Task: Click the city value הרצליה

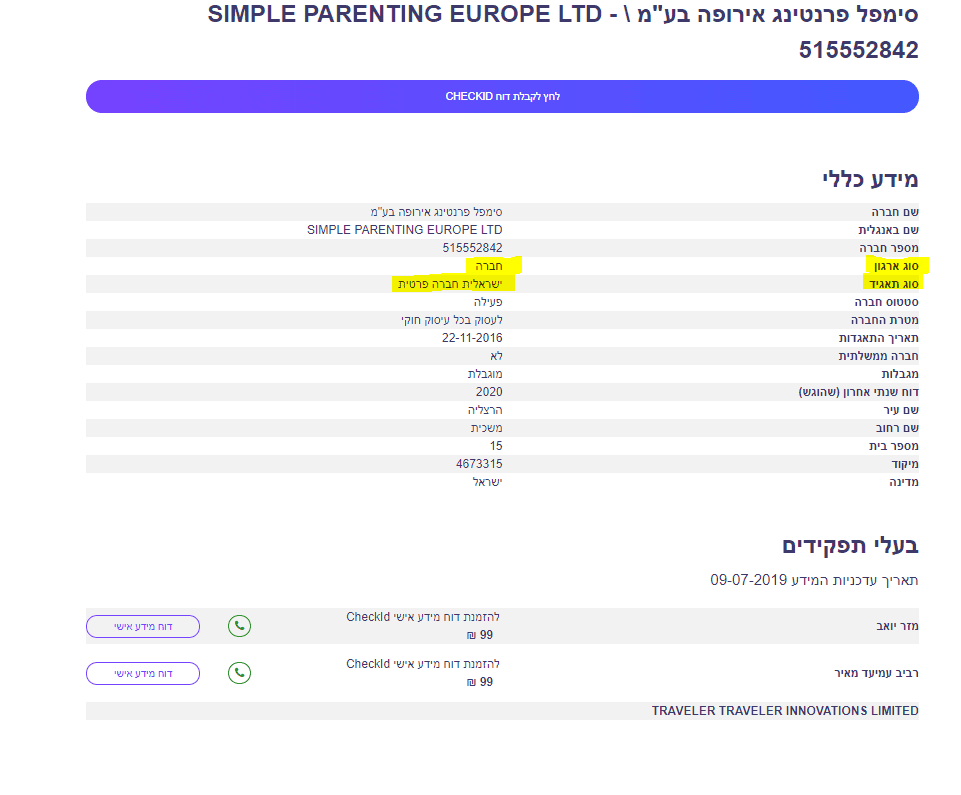Action: click(485, 410)
